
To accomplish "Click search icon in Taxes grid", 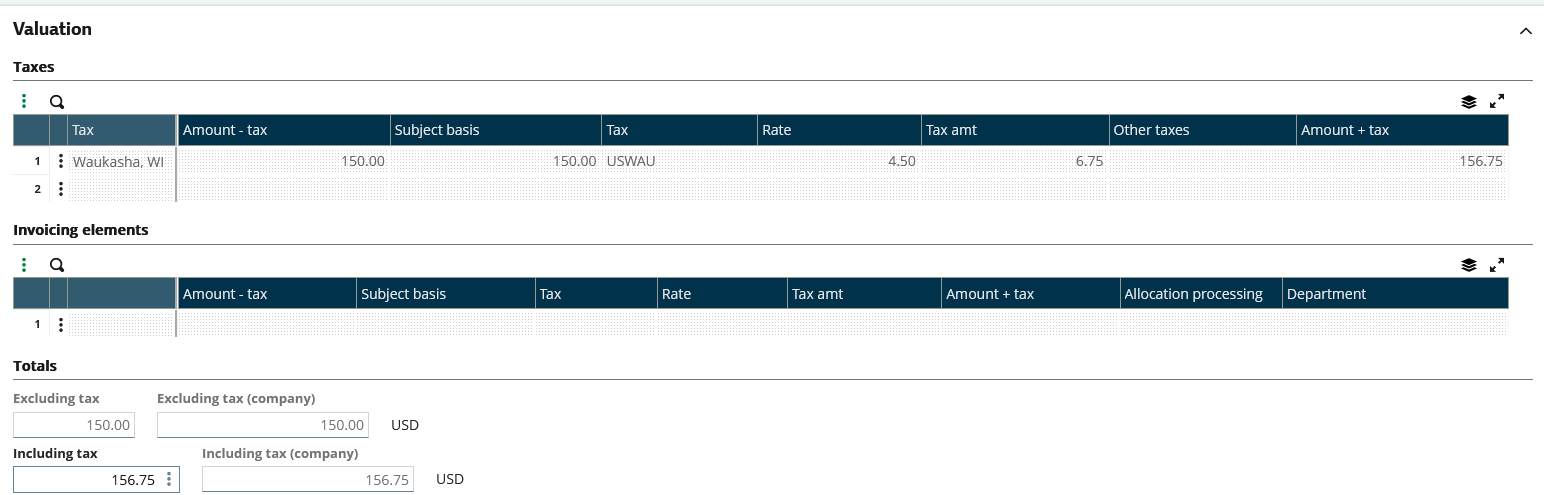I will tap(57, 101).
